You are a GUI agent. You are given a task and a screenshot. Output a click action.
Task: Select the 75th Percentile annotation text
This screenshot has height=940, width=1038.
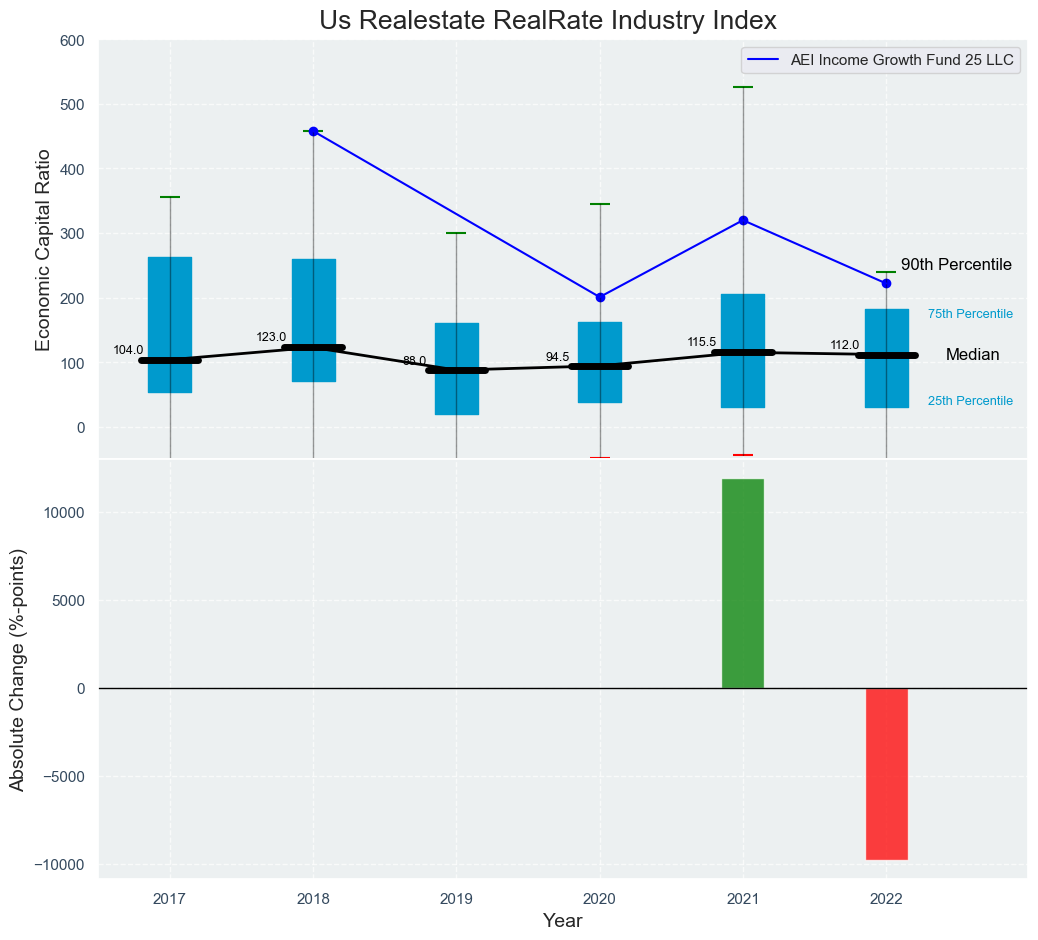(970, 314)
